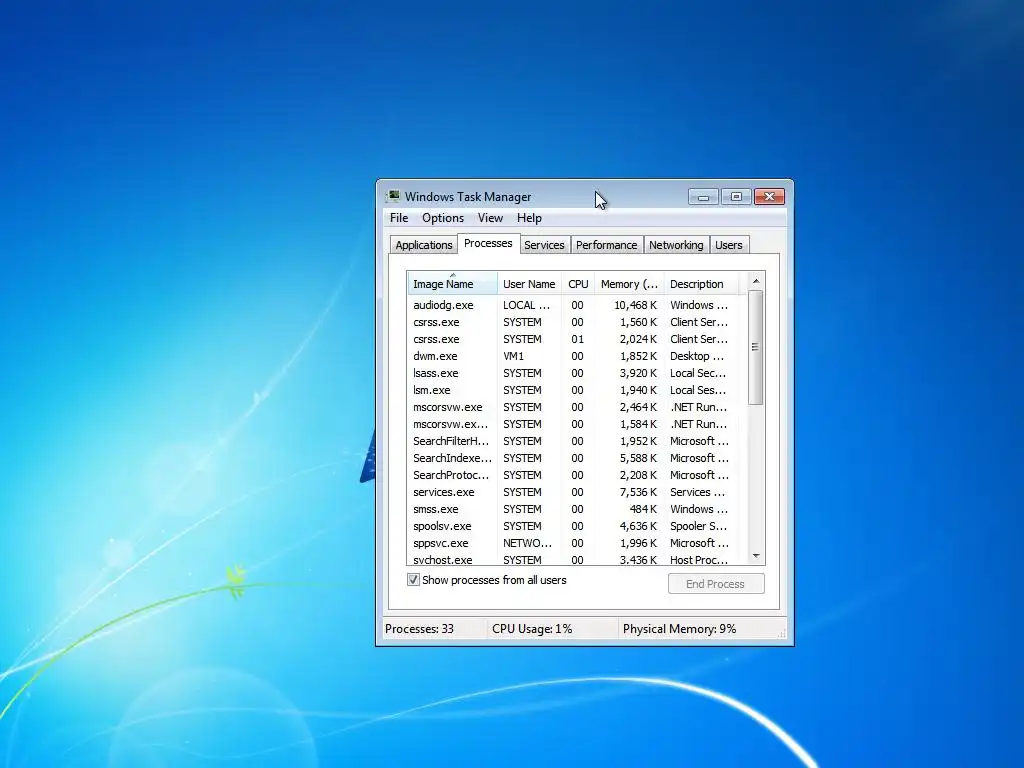Viewport: 1024px width, 768px height.
Task: Minimize the Task Manager window
Action: click(x=703, y=197)
